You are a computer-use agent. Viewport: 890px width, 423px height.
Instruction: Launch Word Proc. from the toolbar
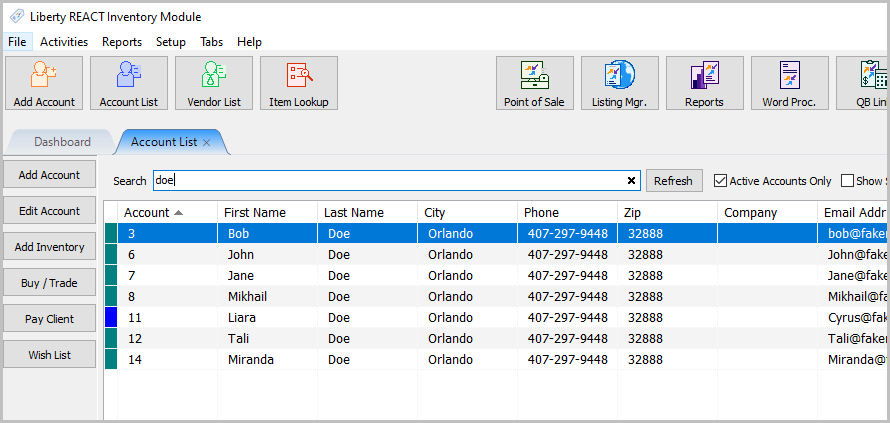point(790,83)
